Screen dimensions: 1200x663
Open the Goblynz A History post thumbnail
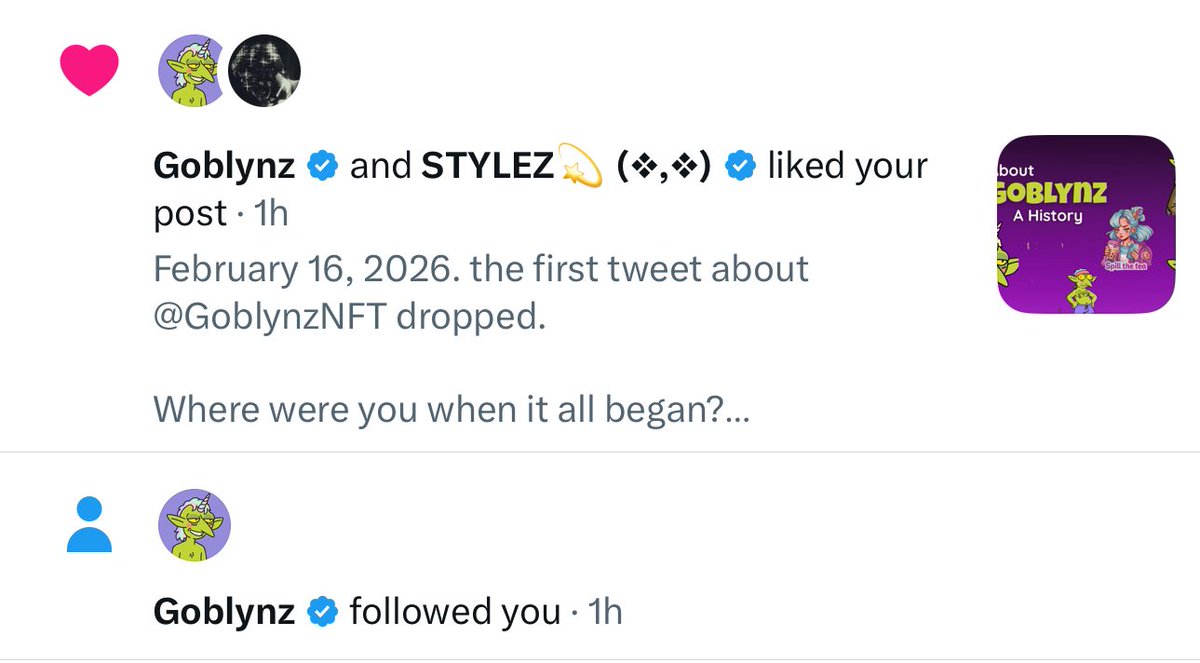[x=1087, y=224]
